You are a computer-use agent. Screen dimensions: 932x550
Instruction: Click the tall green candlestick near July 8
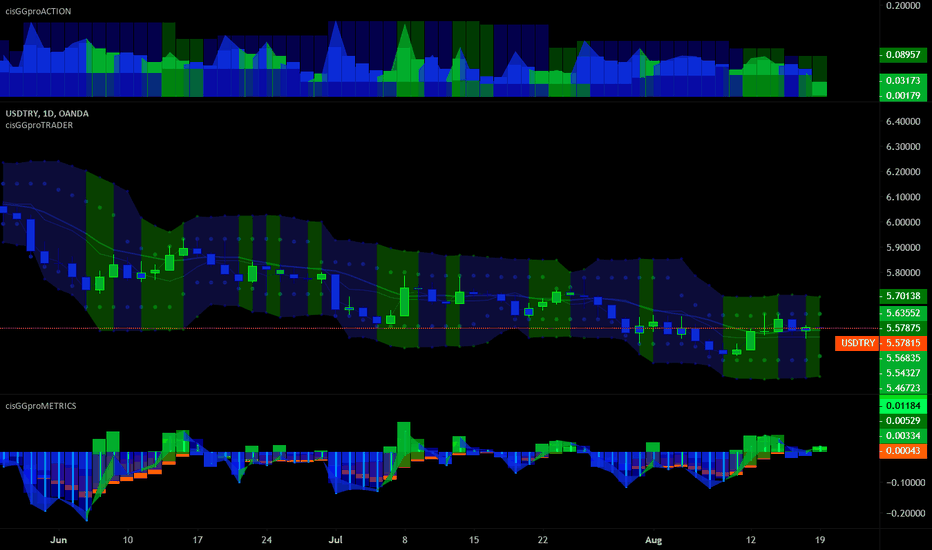405,301
